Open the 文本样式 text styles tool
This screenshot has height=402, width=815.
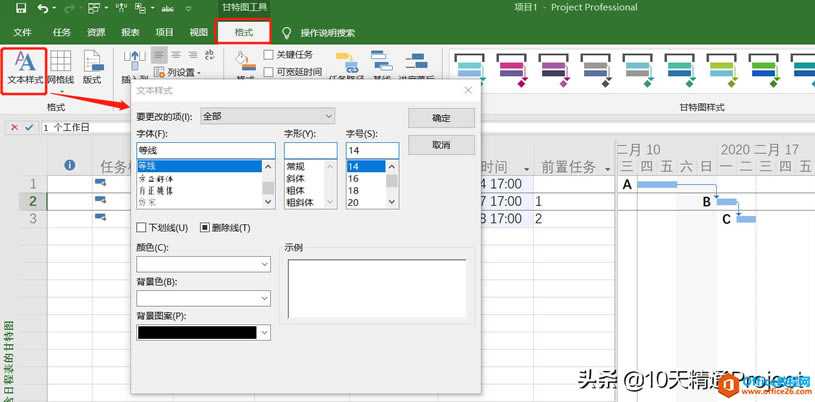24,70
